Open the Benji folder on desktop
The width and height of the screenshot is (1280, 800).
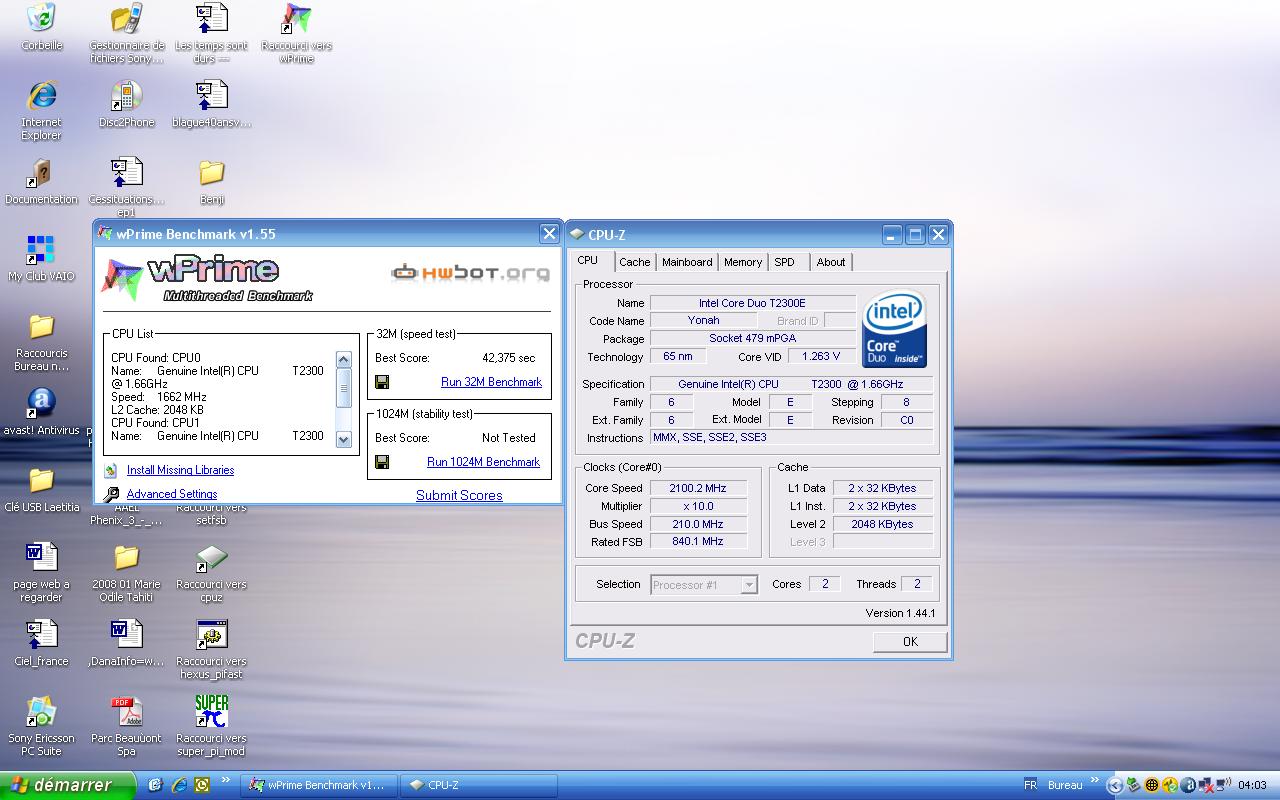(211, 181)
